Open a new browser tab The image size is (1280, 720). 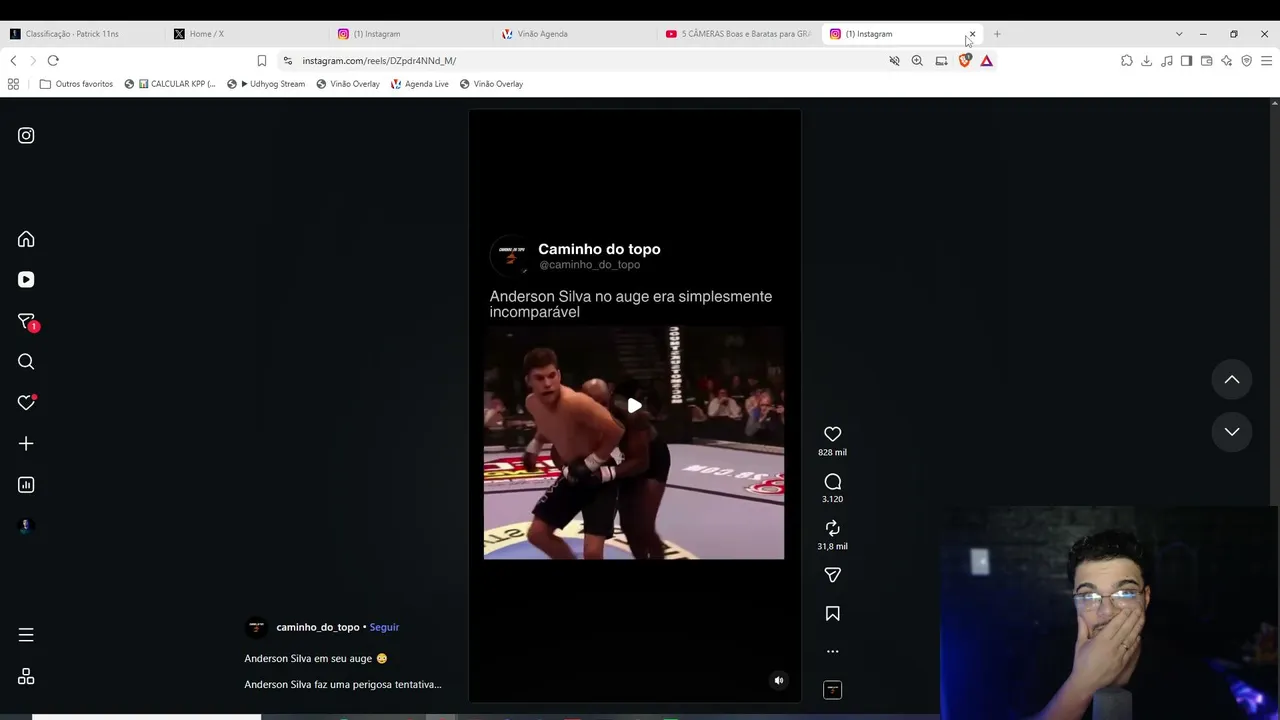[997, 34]
